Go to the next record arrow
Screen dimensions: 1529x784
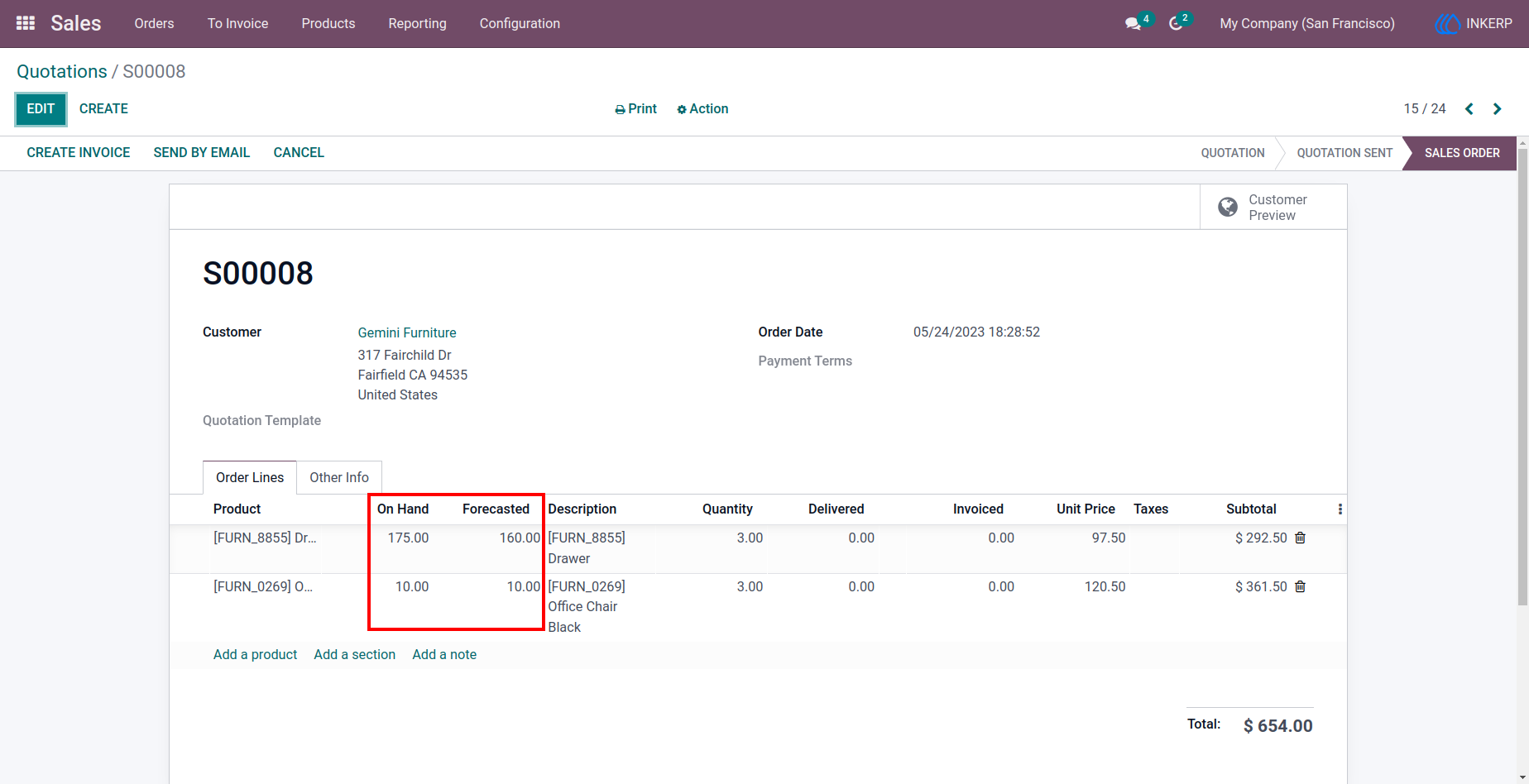[1497, 109]
